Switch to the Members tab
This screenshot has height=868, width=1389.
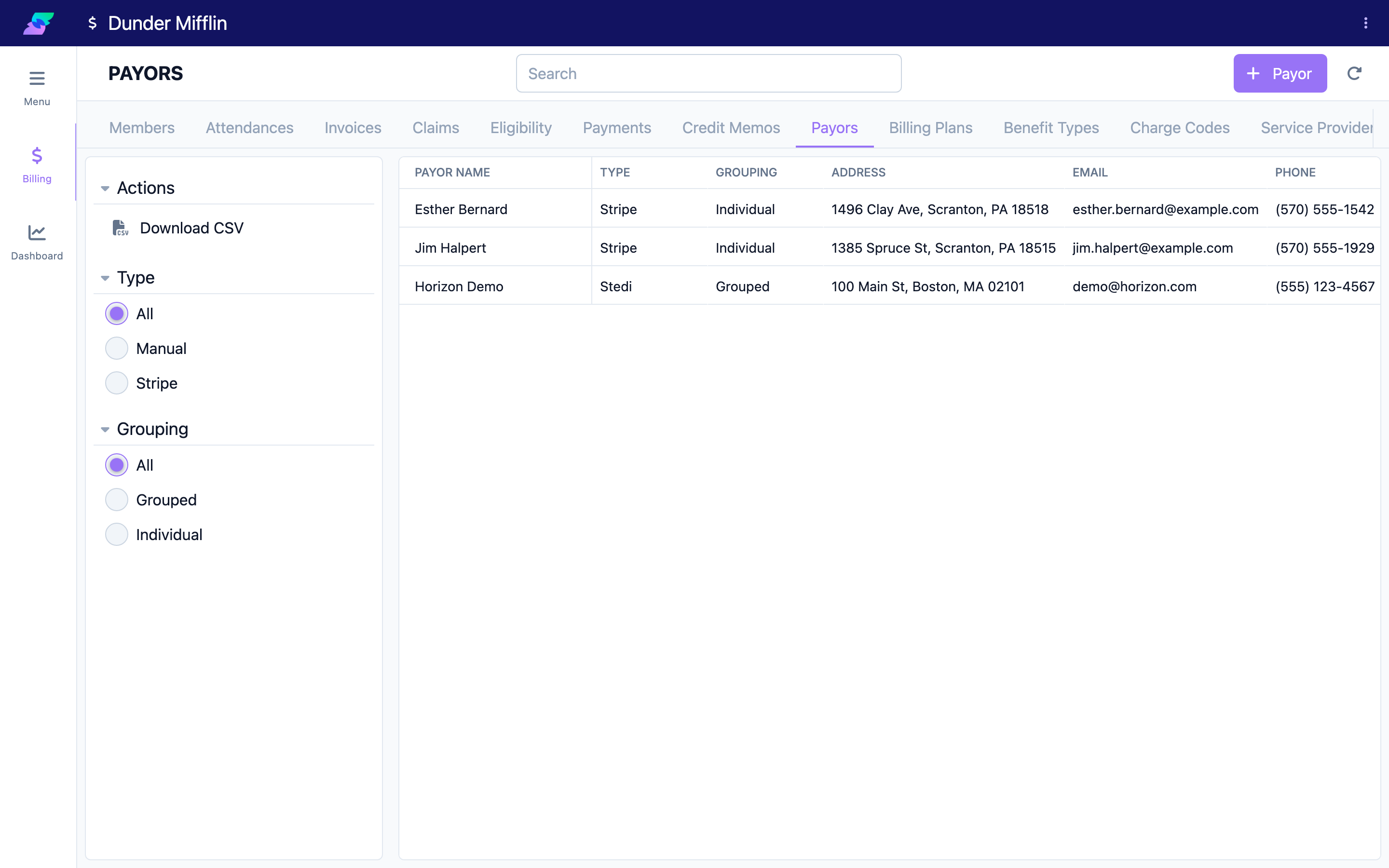pyautogui.click(x=142, y=127)
